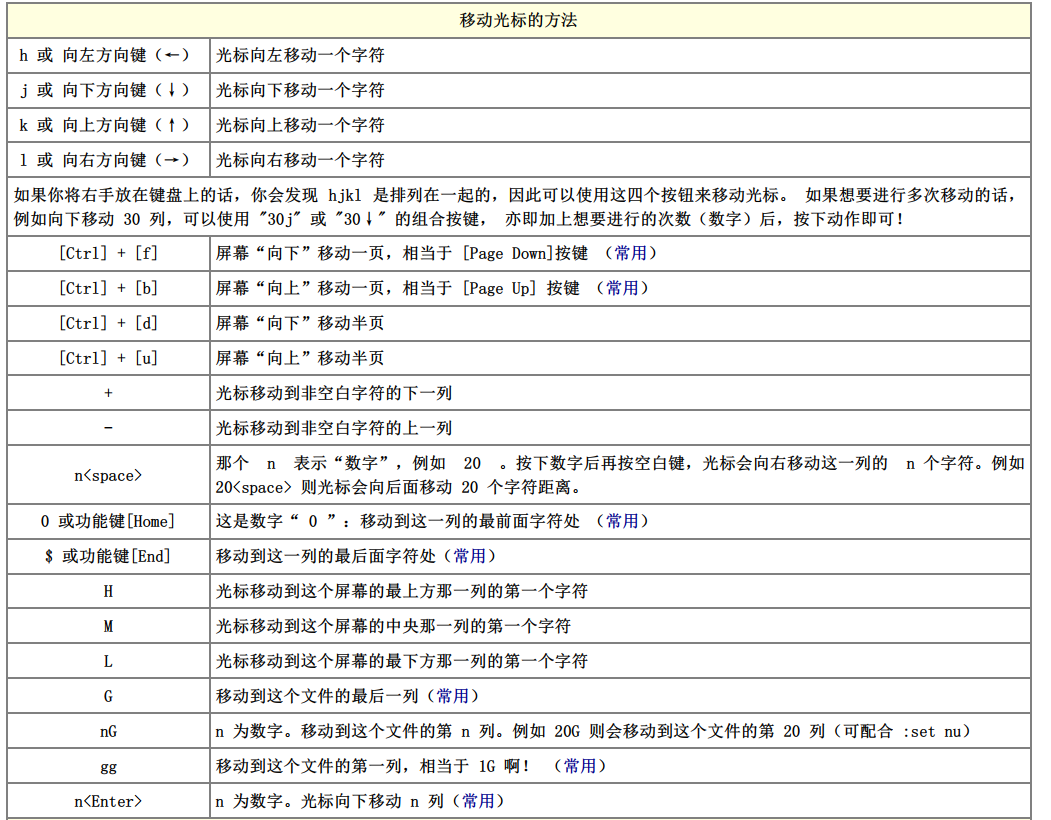The image size is (1051, 820).
Task: Click the table header "移动光标的方法"
Action: [518, 20]
